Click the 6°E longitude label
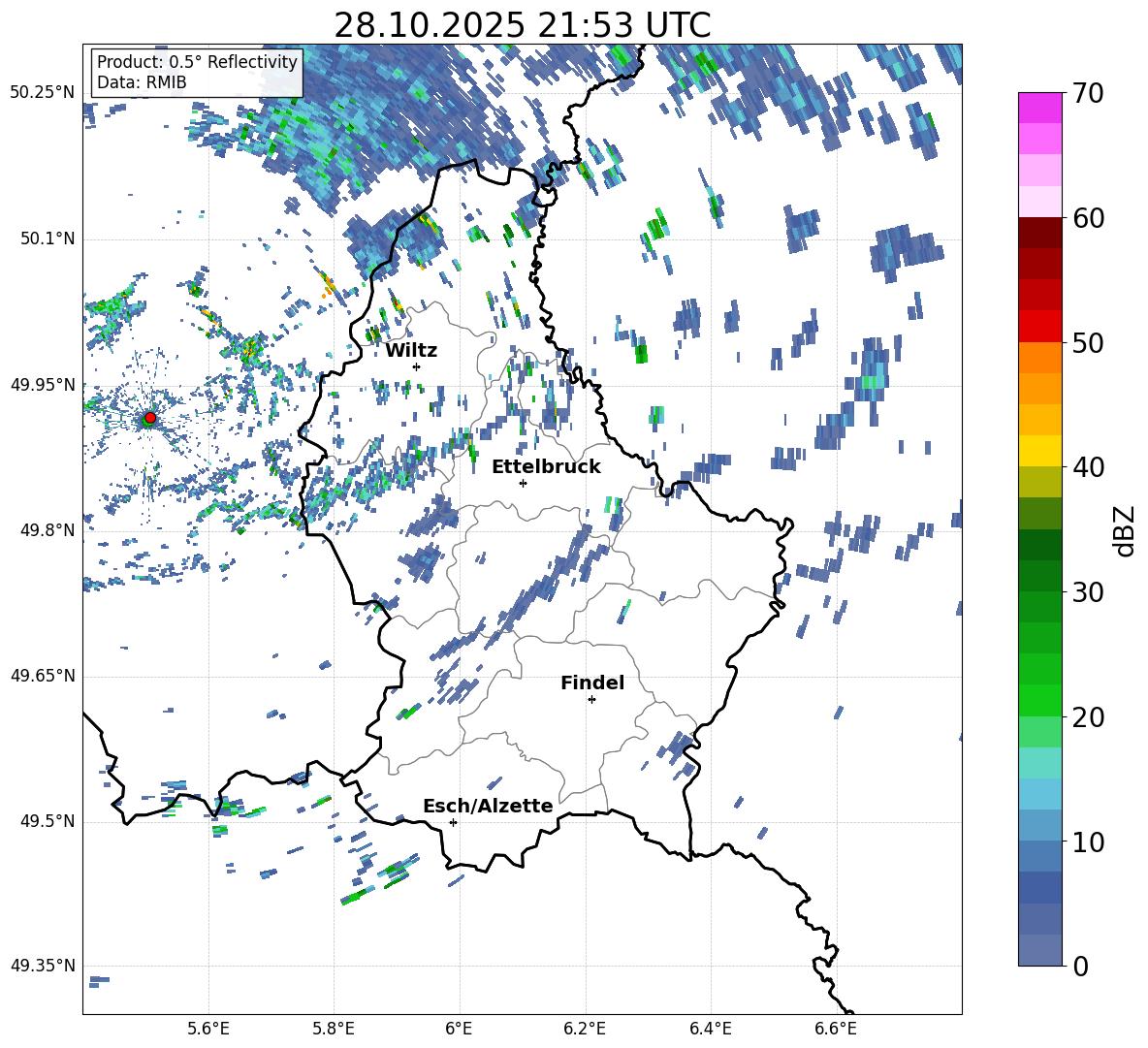This screenshot has height=1048, width=1148. (x=459, y=1030)
